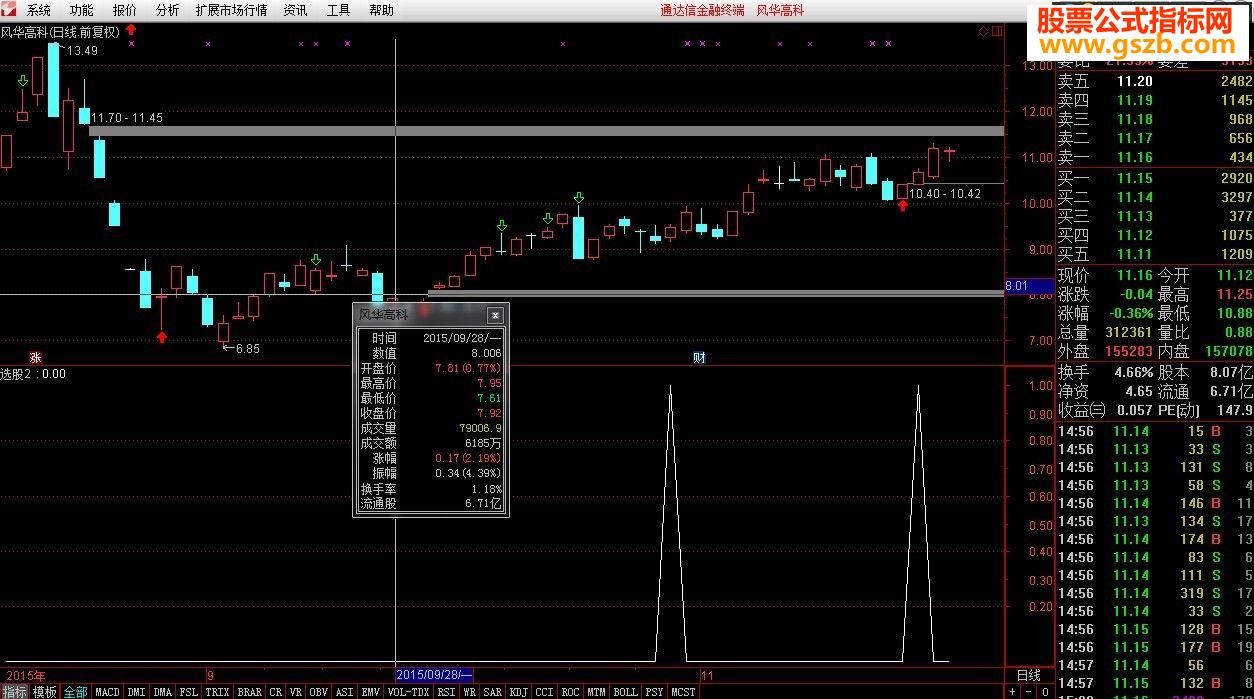This screenshot has width=1254, height=699.
Task: Click the square window icon above the price axis
Action: pyautogui.click(x=995, y=31)
